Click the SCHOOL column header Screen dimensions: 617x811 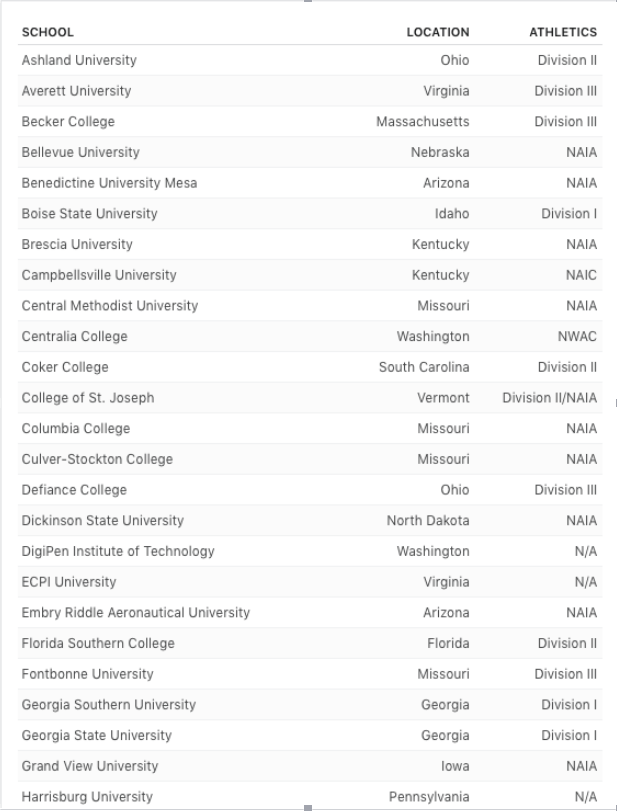48,32
